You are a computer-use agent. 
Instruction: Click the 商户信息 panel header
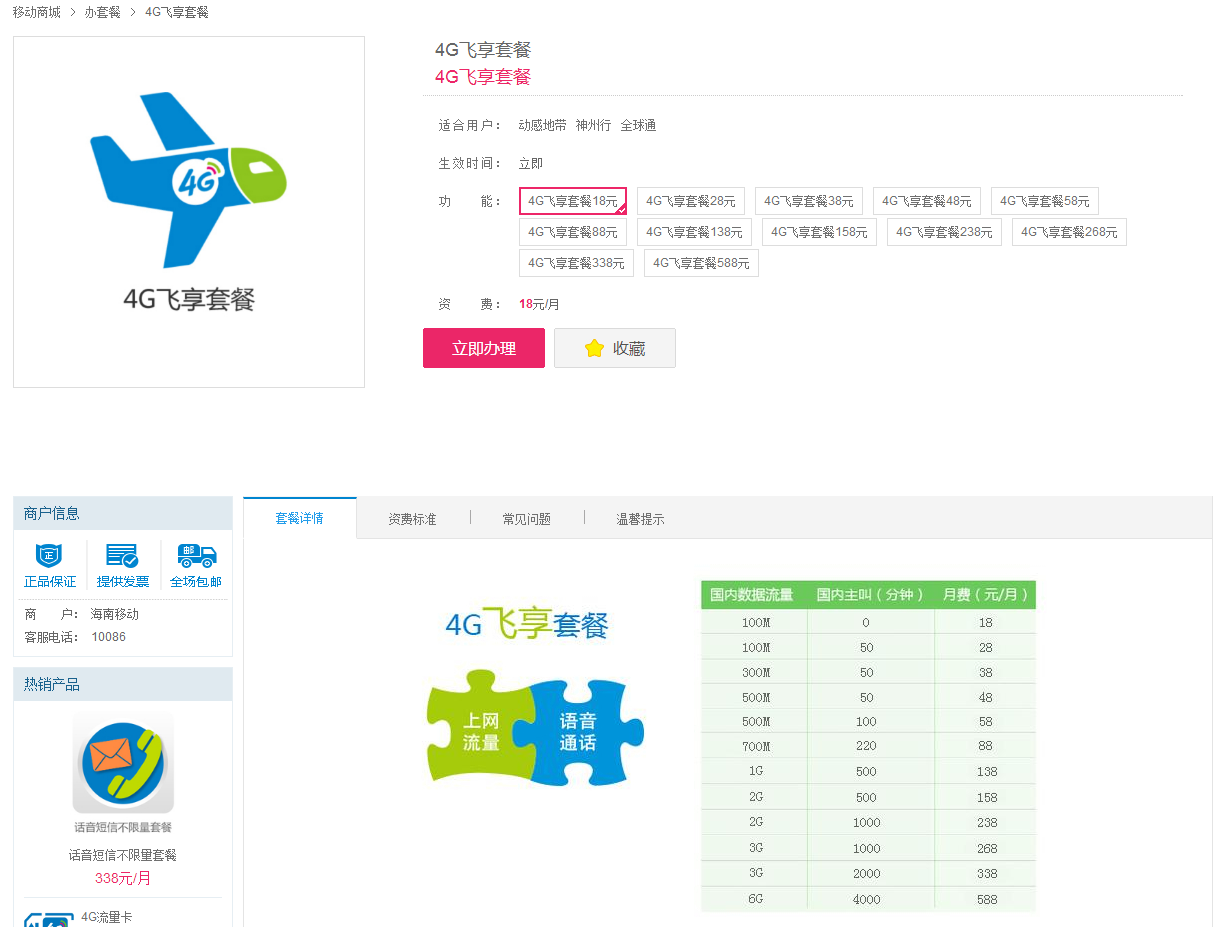coord(123,513)
